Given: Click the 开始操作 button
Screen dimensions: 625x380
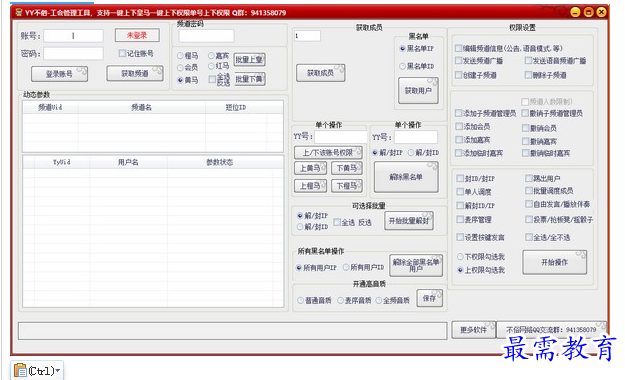Looking at the screenshot, I should 554,262.
